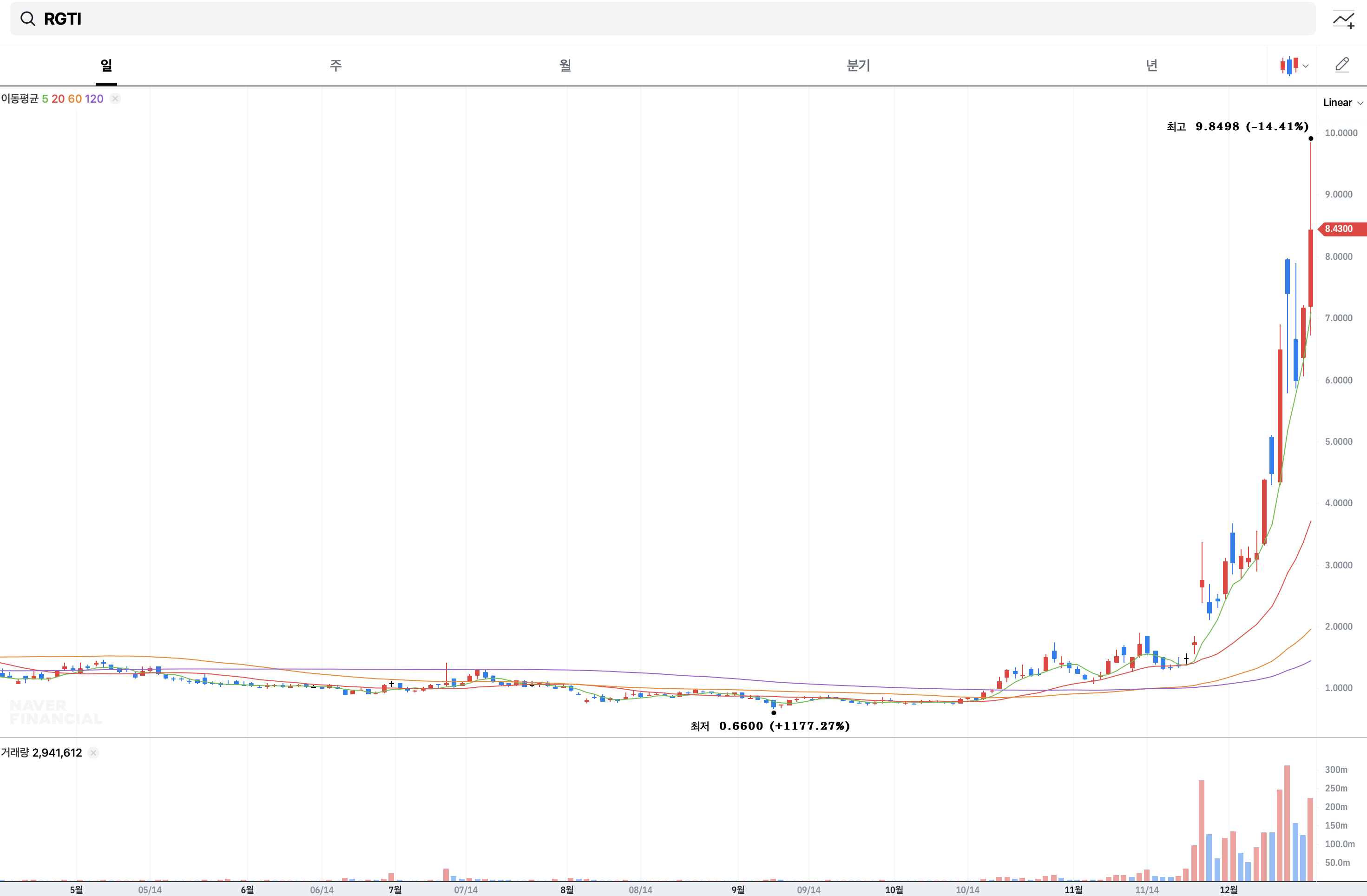Open the add comparison chart icon
1367x896 pixels.
click(1343, 20)
